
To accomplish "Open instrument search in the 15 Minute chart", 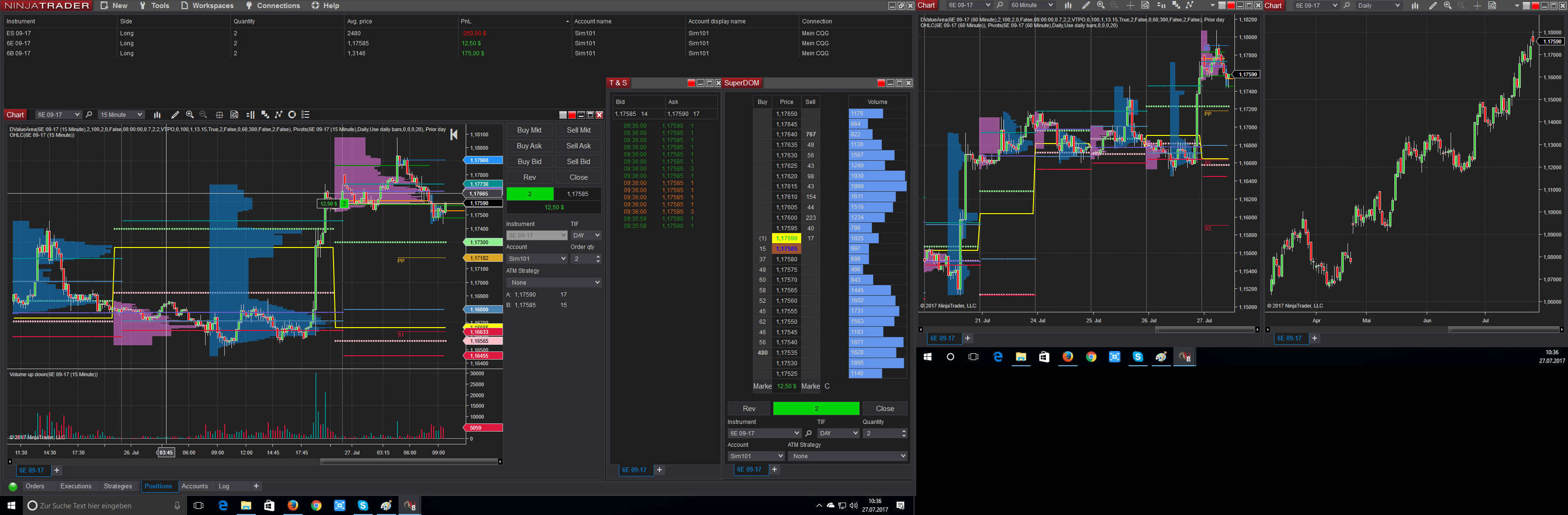I will [x=89, y=114].
